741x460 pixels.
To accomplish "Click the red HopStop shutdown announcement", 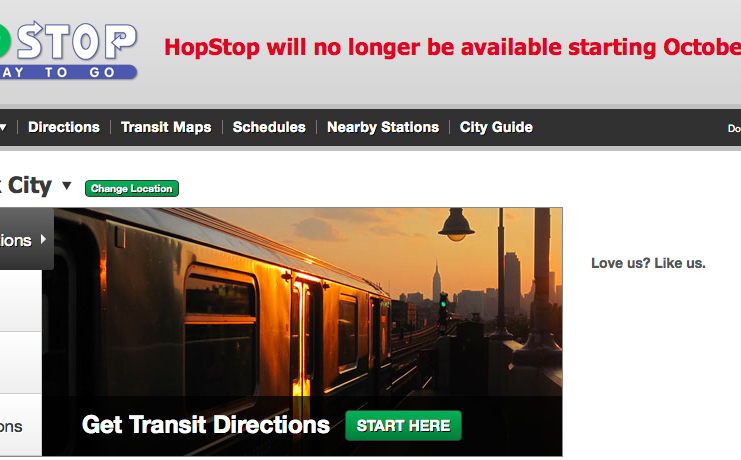I will tap(452, 47).
